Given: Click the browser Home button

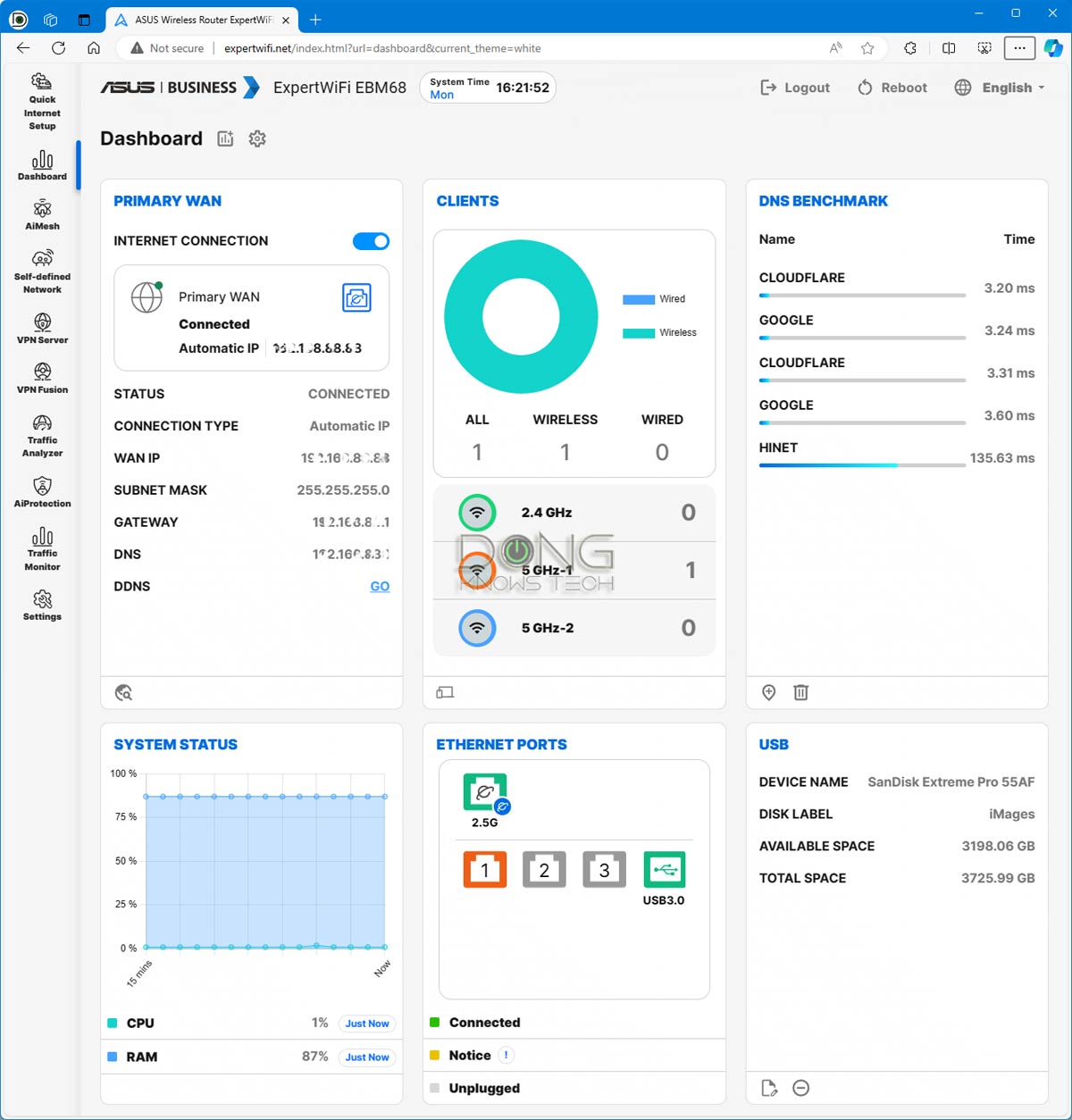Looking at the screenshot, I should coord(94,48).
